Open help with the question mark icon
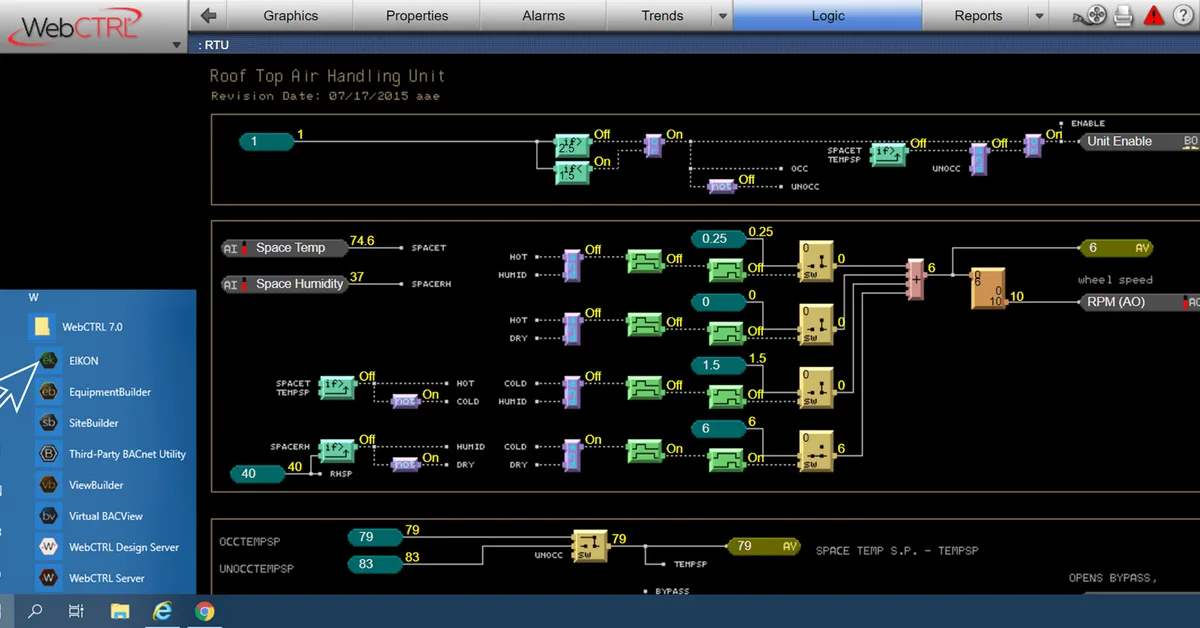 pos(1184,15)
